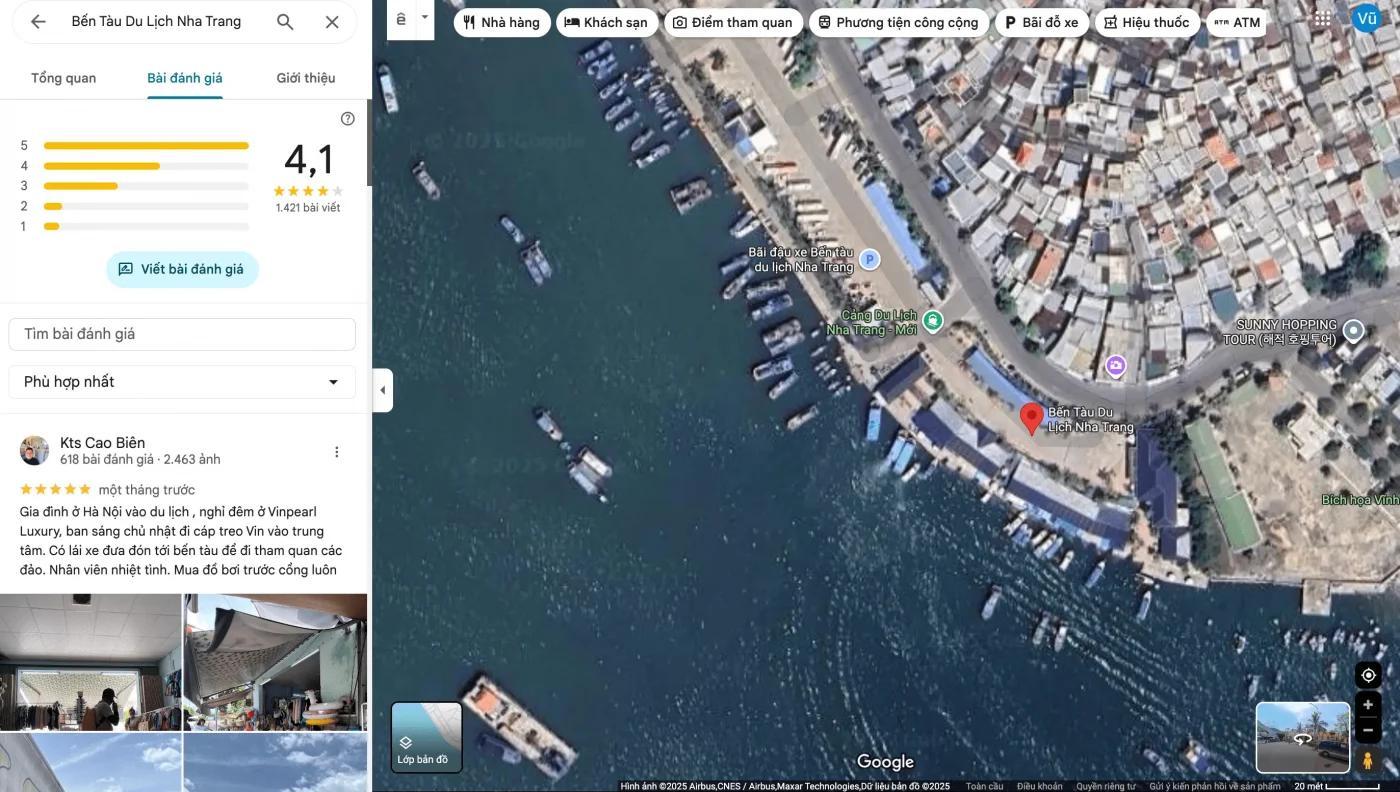Click the back arrow in search box
1400x792 pixels.
(38, 22)
